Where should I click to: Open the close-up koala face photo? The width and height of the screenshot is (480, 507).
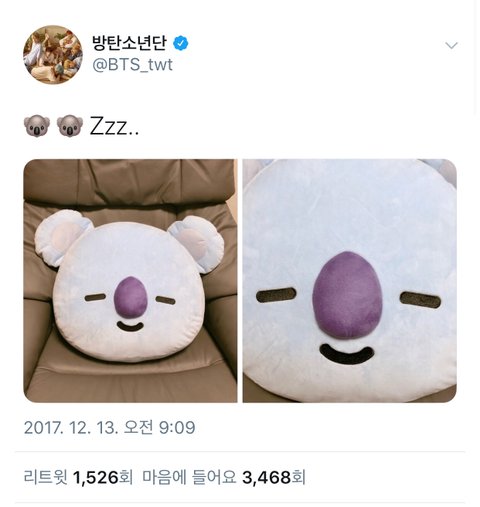349,281
